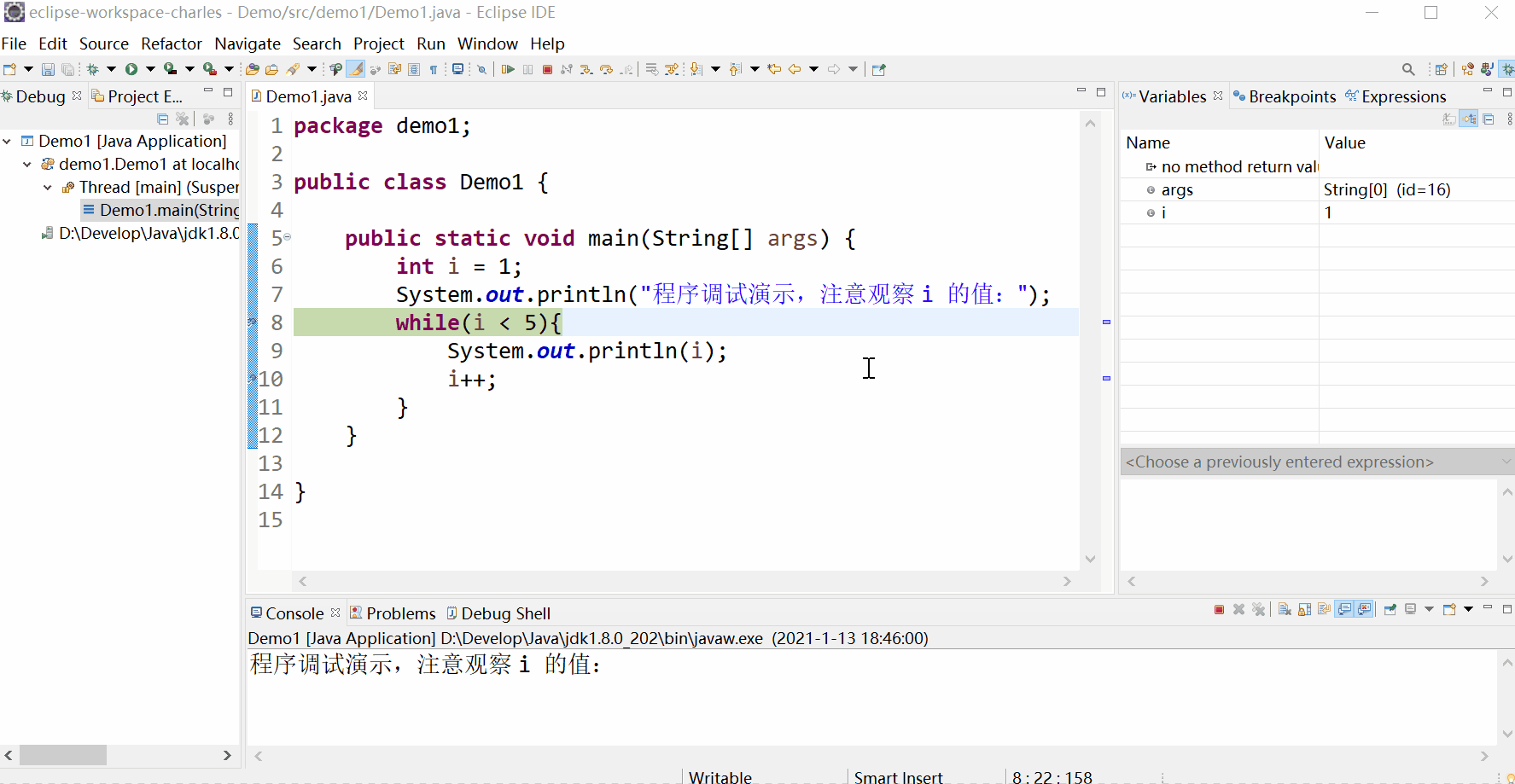This screenshot has height=784, width=1515.
Task: Open 'Choose a previously entered expression' dropdown
Action: click(1506, 462)
